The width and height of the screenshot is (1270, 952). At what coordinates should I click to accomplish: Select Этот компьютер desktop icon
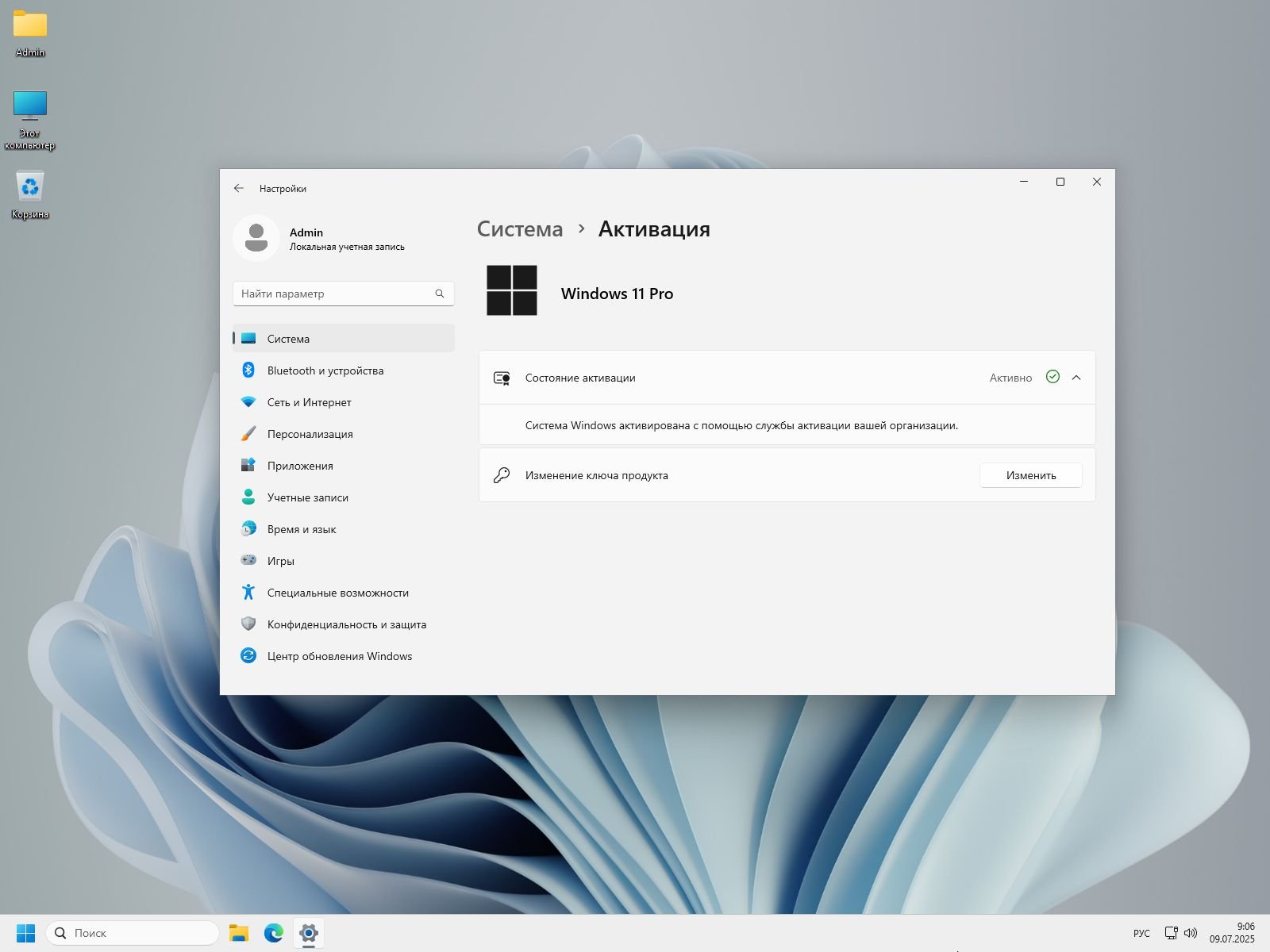pyautogui.click(x=30, y=120)
